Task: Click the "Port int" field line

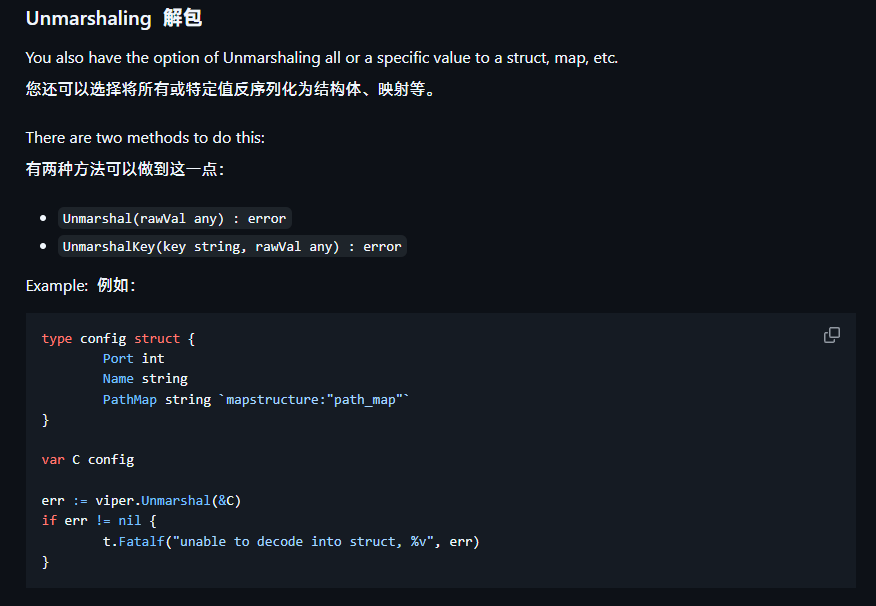Action: point(133,358)
